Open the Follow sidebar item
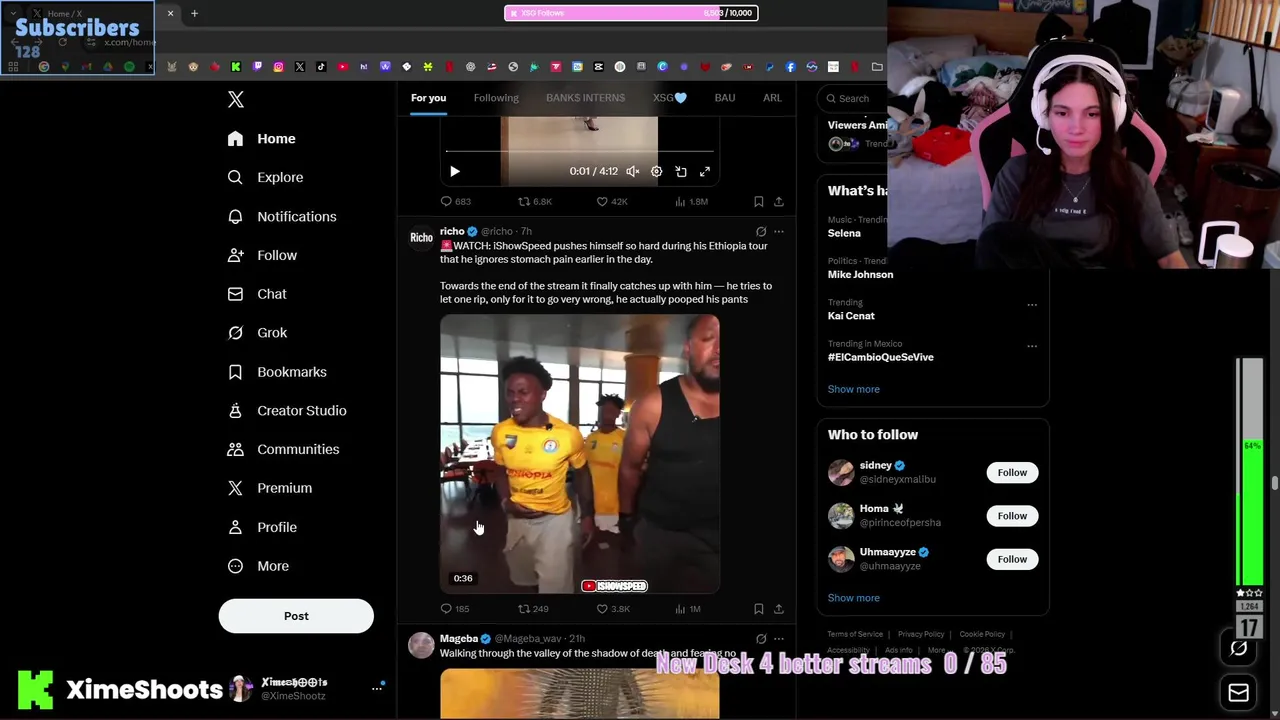Viewport: 1280px width, 720px height. click(262, 255)
